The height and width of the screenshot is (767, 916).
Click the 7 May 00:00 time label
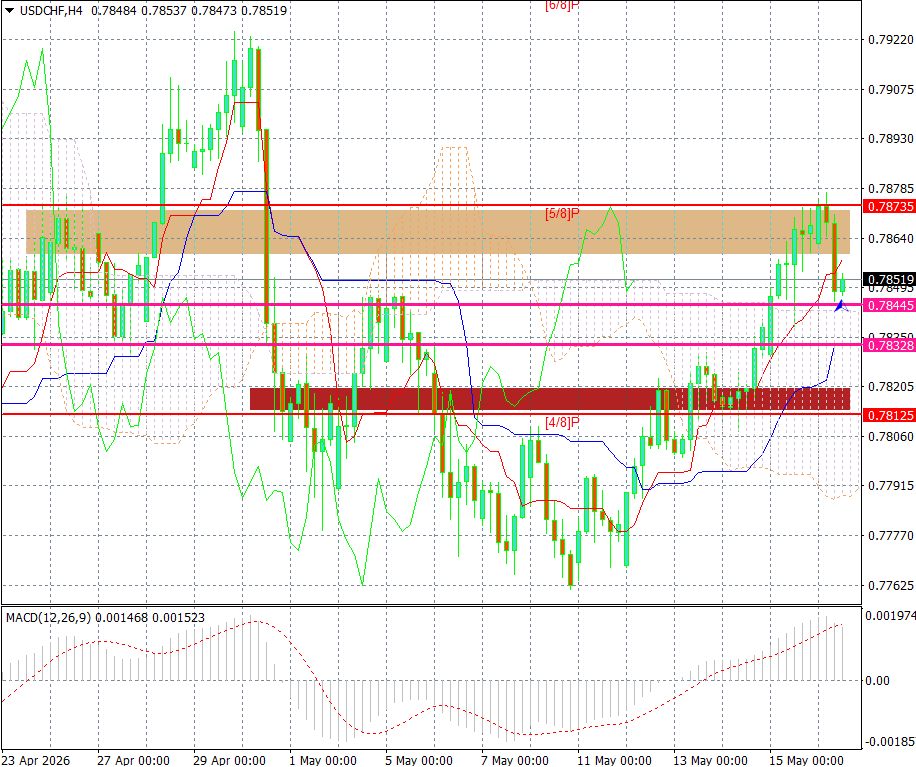(x=515, y=760)
